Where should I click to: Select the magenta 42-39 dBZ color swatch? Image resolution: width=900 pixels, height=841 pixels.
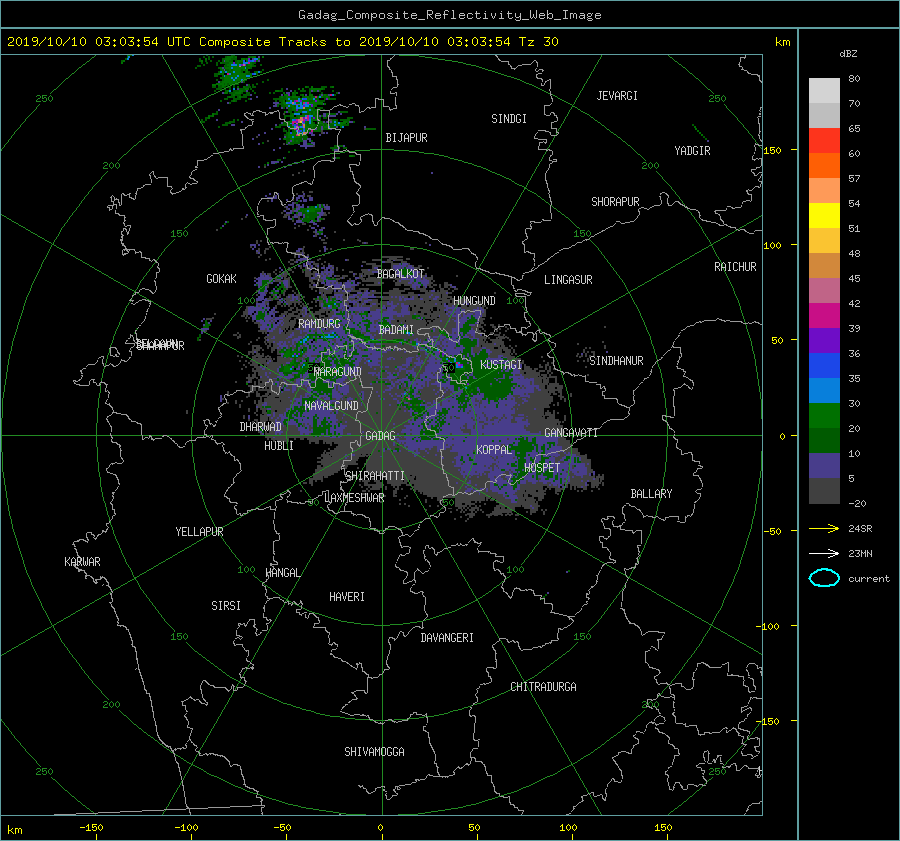(x=824, y=316)
